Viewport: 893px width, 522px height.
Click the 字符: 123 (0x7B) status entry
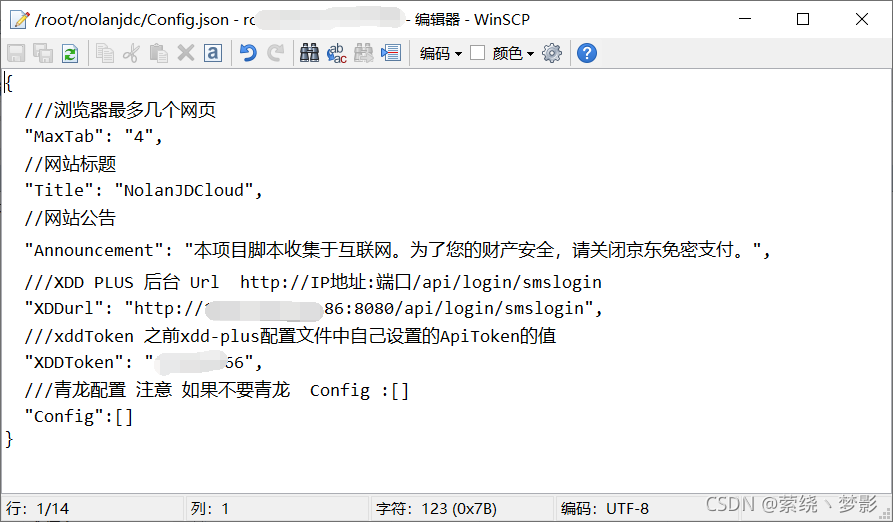[x=462, y=508]
